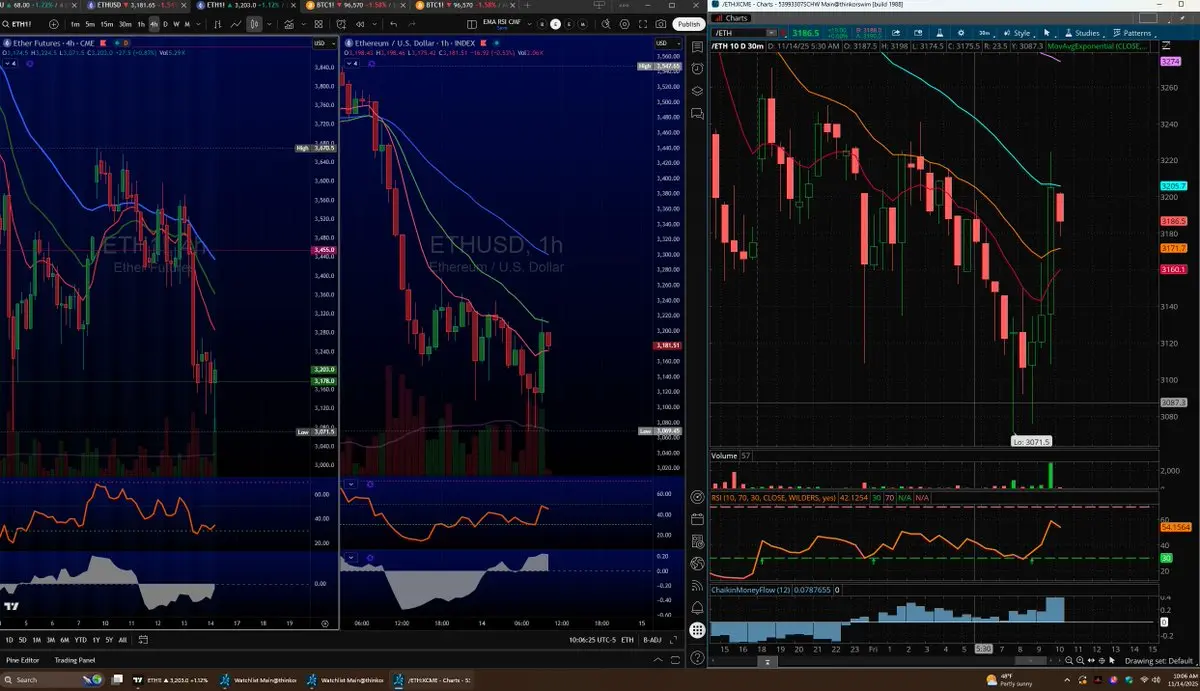Open the layout grid setup icon

(x=318, y=24)
